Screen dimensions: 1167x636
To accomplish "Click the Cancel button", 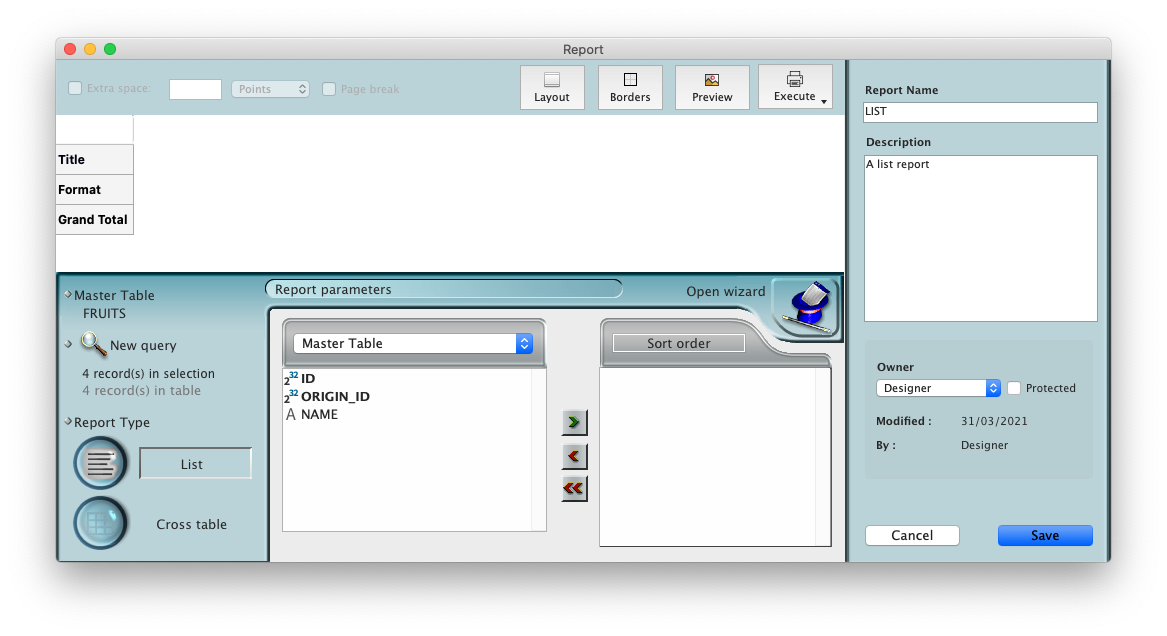I will coord(912,535).
